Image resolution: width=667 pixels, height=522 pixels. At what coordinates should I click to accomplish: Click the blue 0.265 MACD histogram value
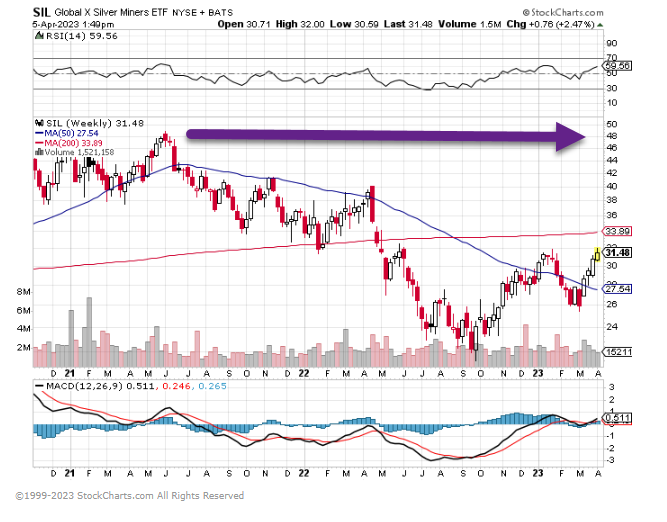pyautogui.click(x=212, y=386)
